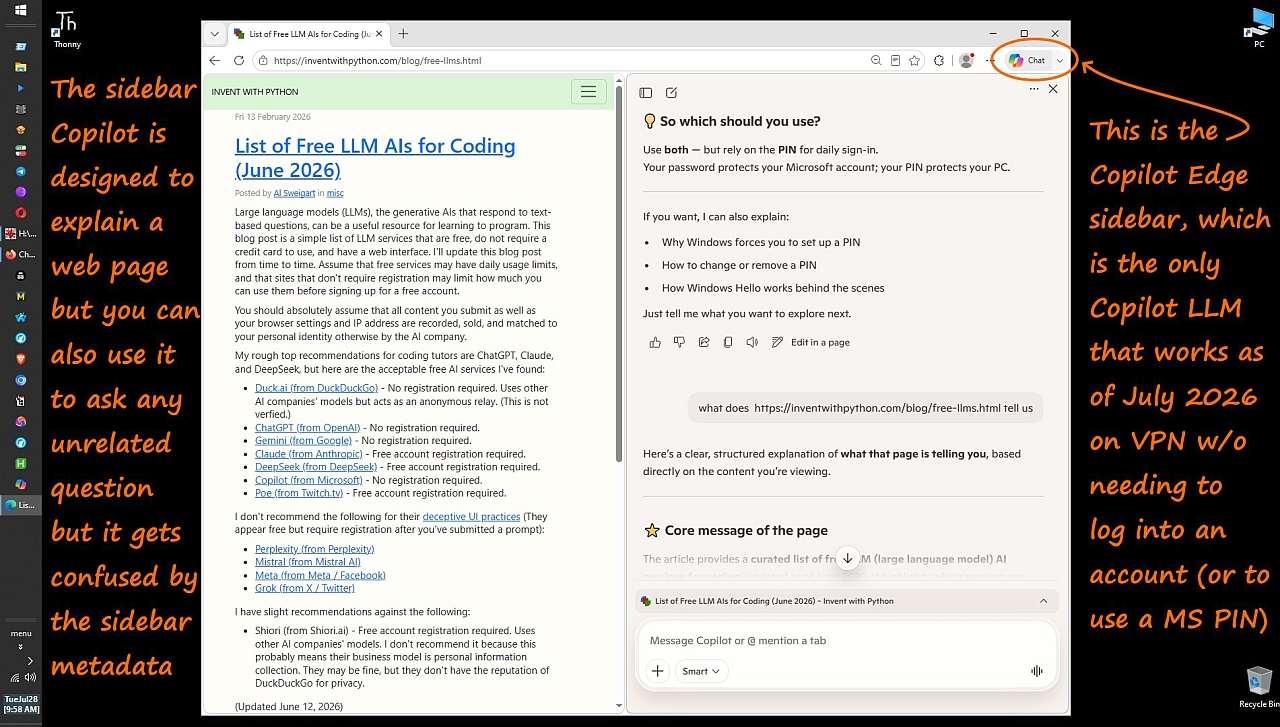Viewport: 1280px width, 727px height.
Task: Open the PC desktop icon
Action: (1259, 29)
